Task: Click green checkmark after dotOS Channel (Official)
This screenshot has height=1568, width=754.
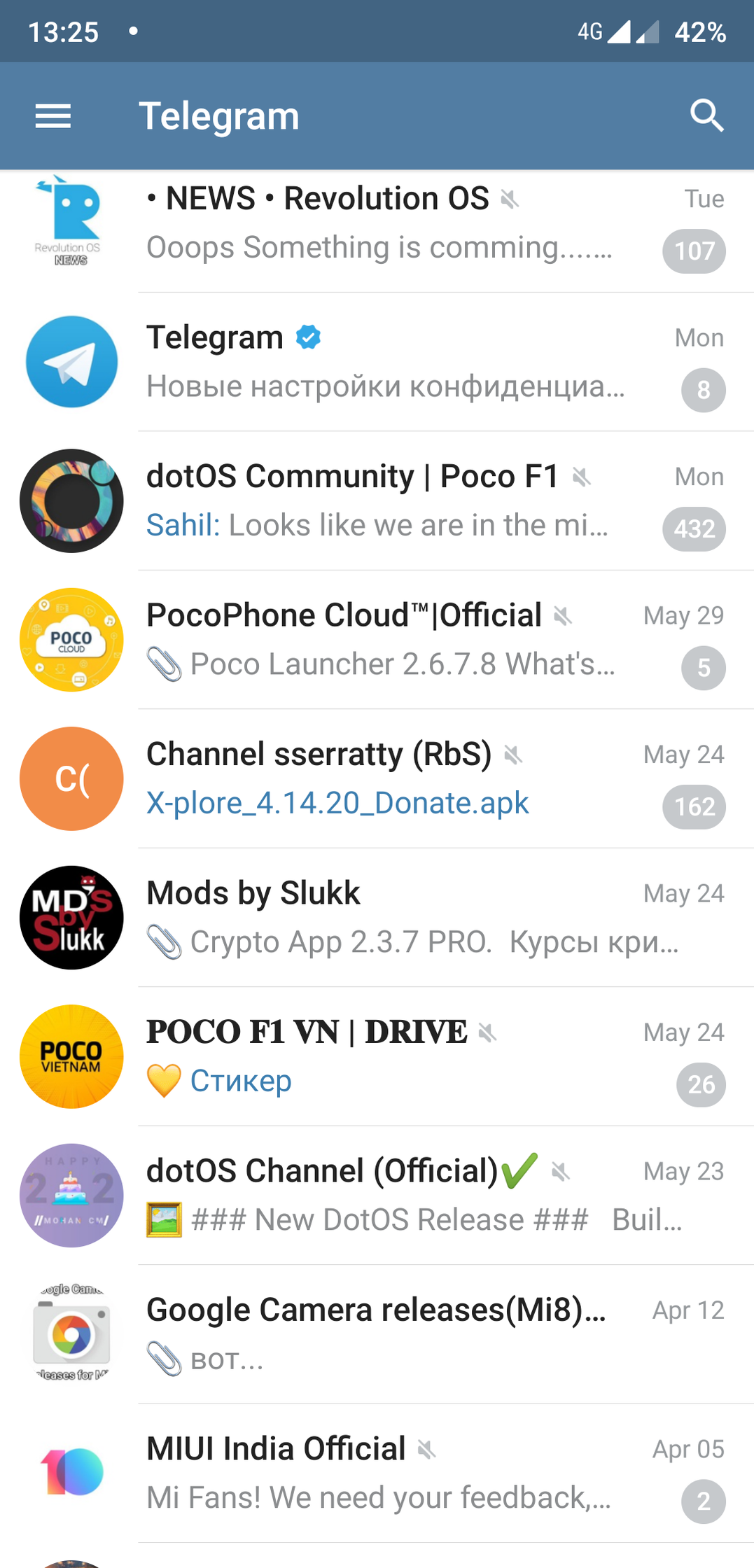Action: [520, 1170]
